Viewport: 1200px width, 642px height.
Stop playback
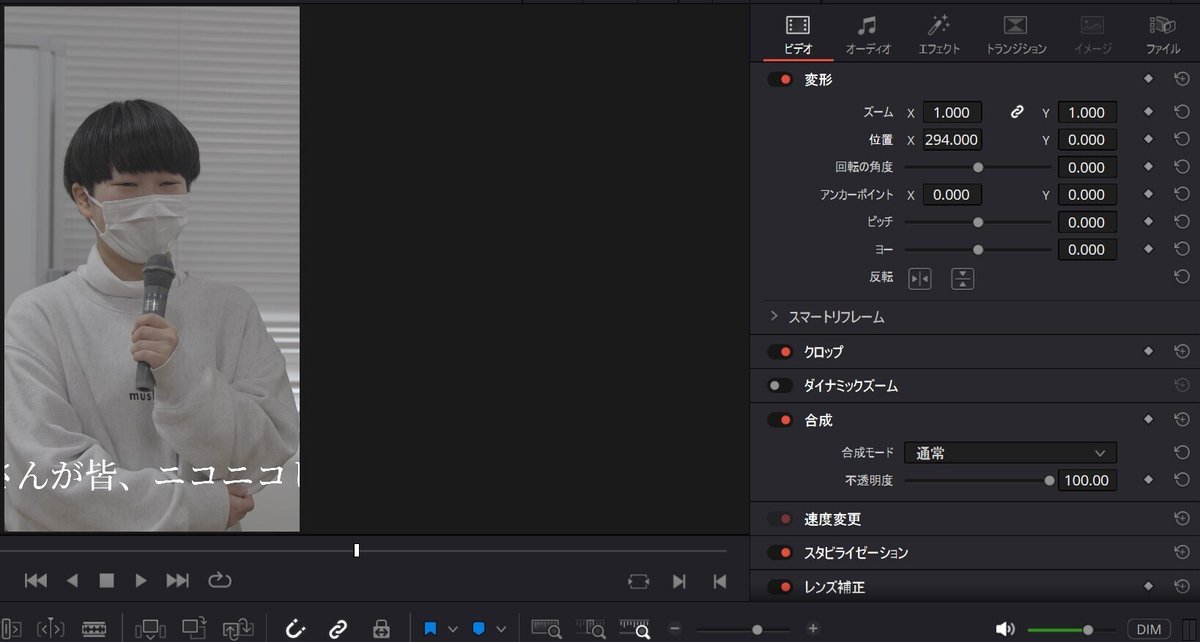pyautogui.click(x=106, y=580)
